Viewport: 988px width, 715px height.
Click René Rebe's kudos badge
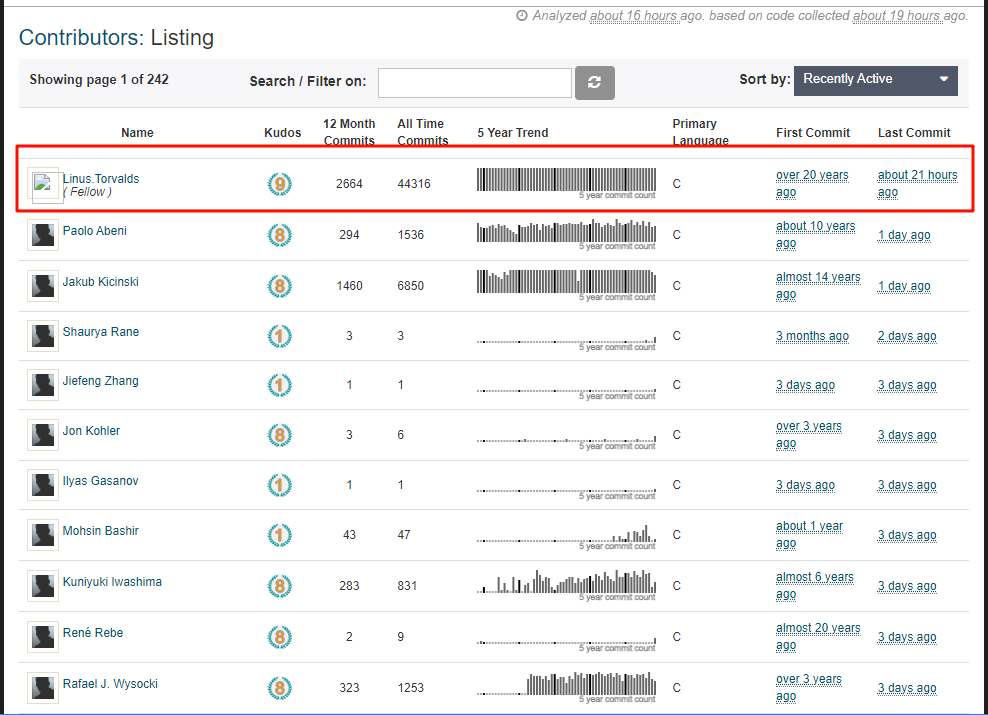[x=280, y=637]
